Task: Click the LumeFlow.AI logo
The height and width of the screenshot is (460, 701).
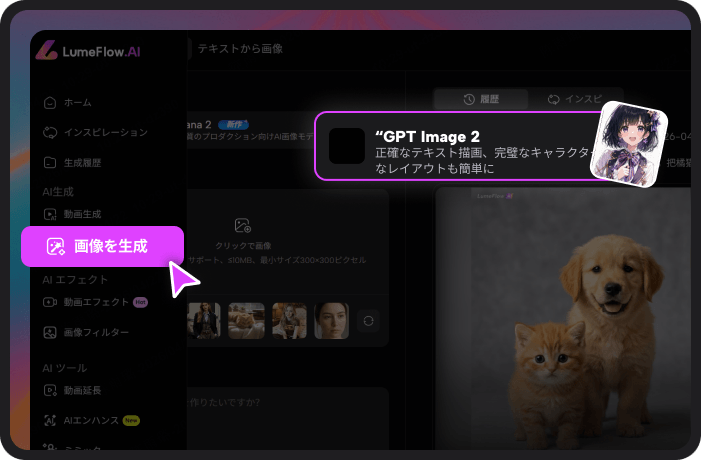Action: (88, 51)
